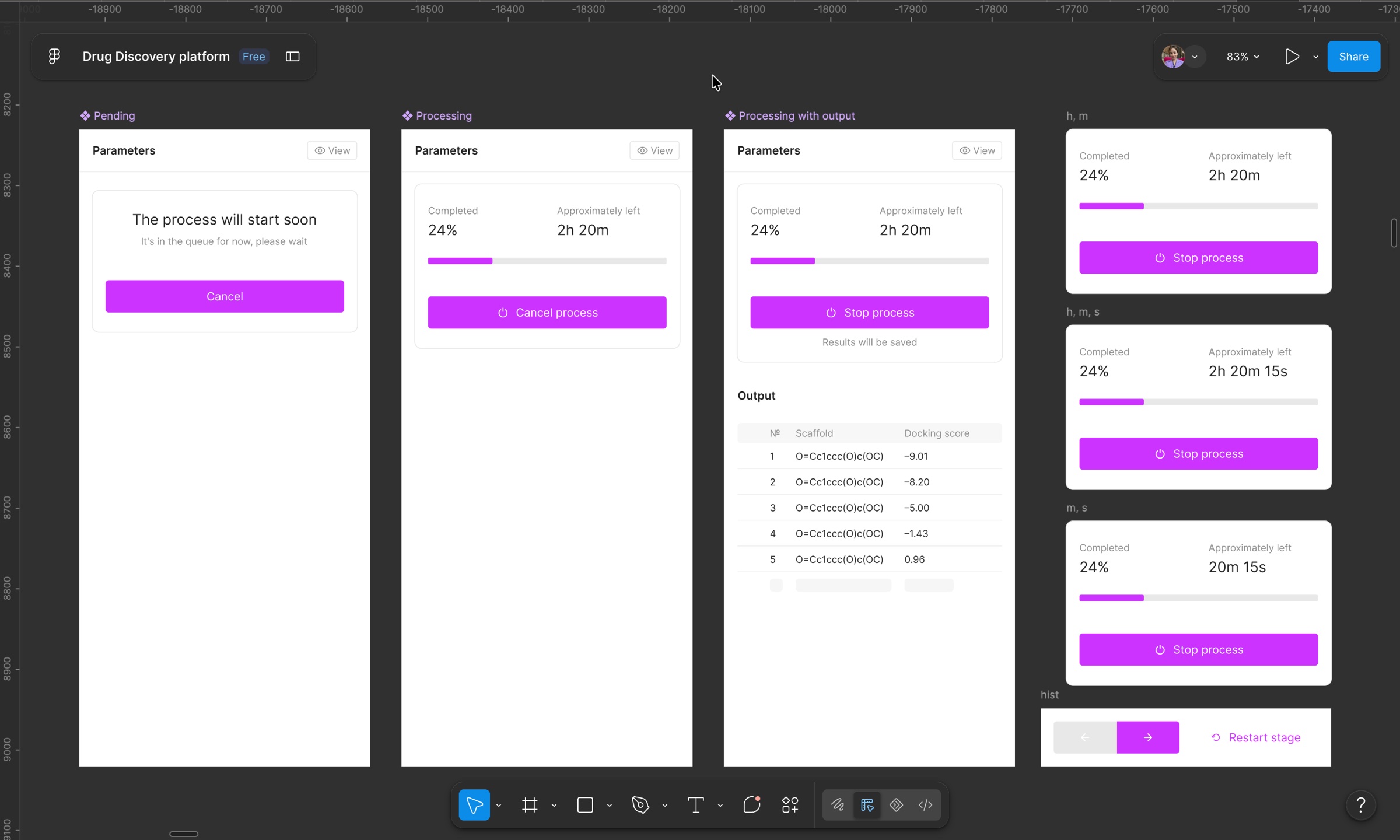This screenshot has height=840, width=1400.
Task: Click the '20m 15s' time value
Action: point(1237,567)
